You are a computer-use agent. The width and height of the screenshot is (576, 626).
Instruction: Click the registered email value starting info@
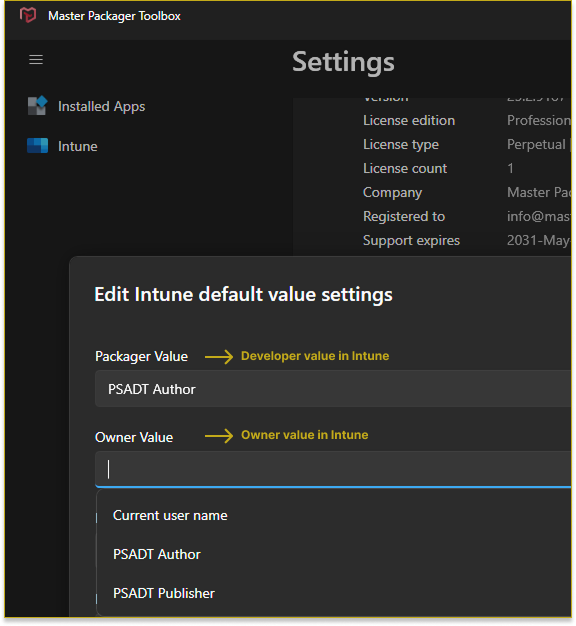(x=538, y=216)
